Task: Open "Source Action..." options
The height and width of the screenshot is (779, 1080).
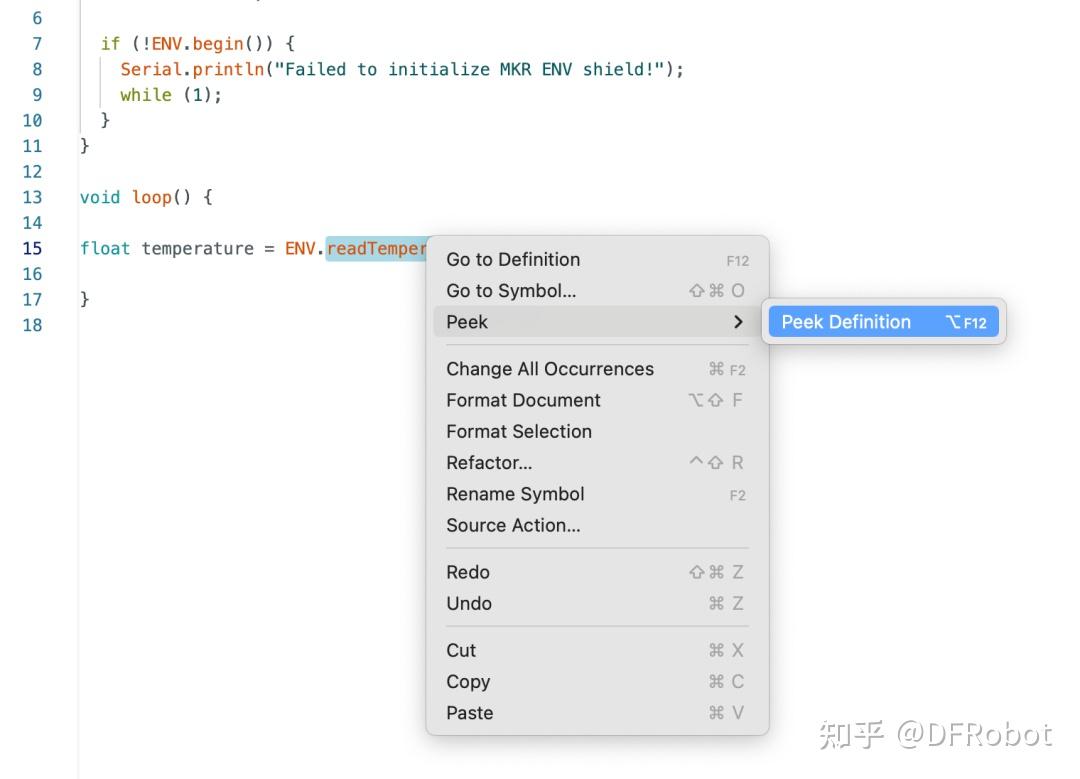Action: click(511, 525)
